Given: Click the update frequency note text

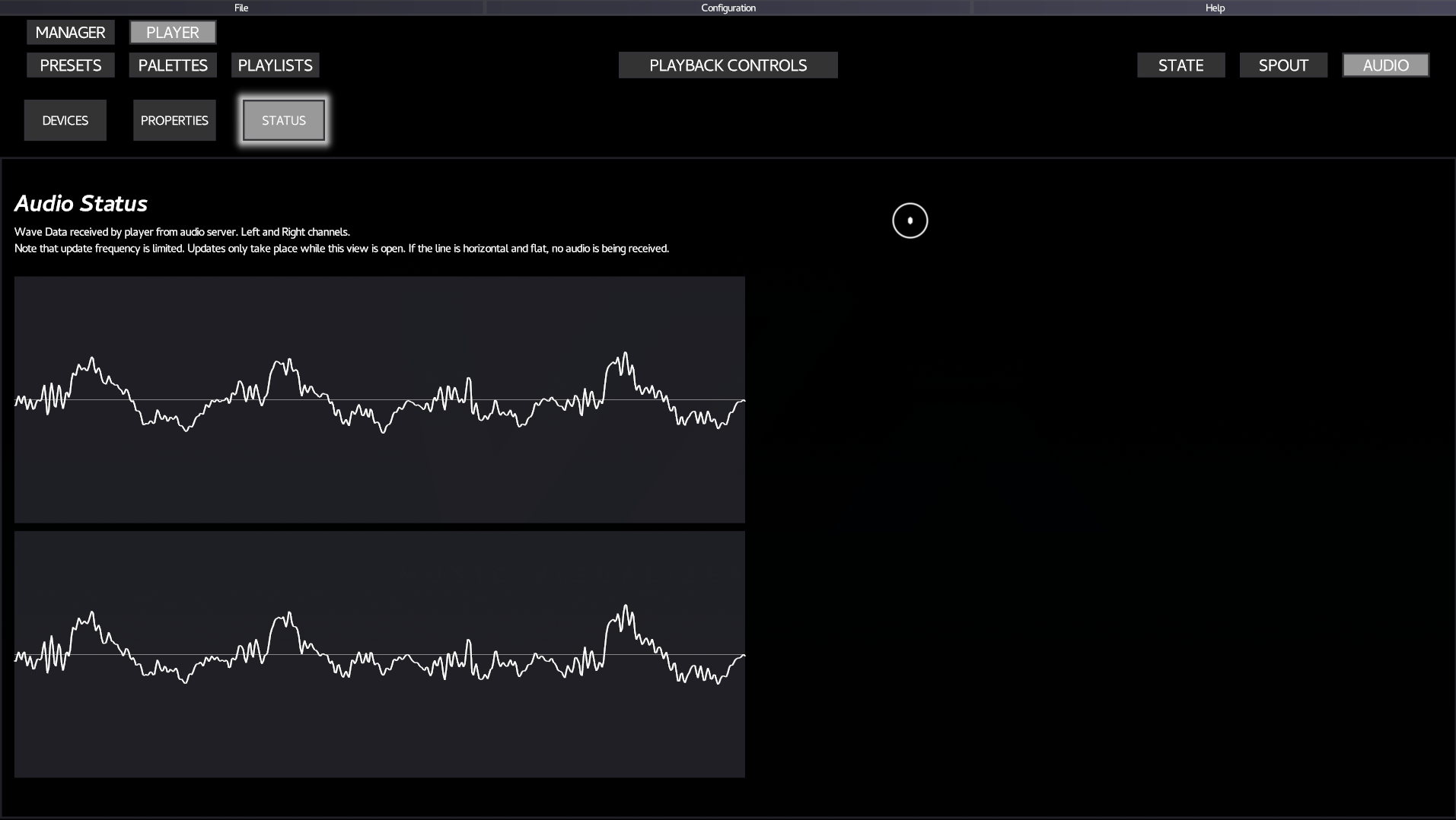Looking at the screenshot, I should 341,249.
